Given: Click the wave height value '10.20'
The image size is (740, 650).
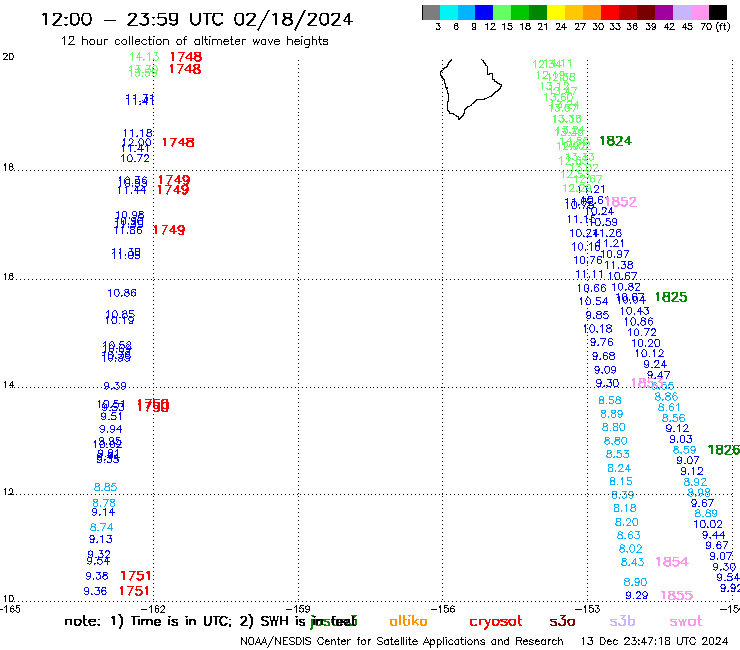Looking at the screenshot, I should coord(646,343).
